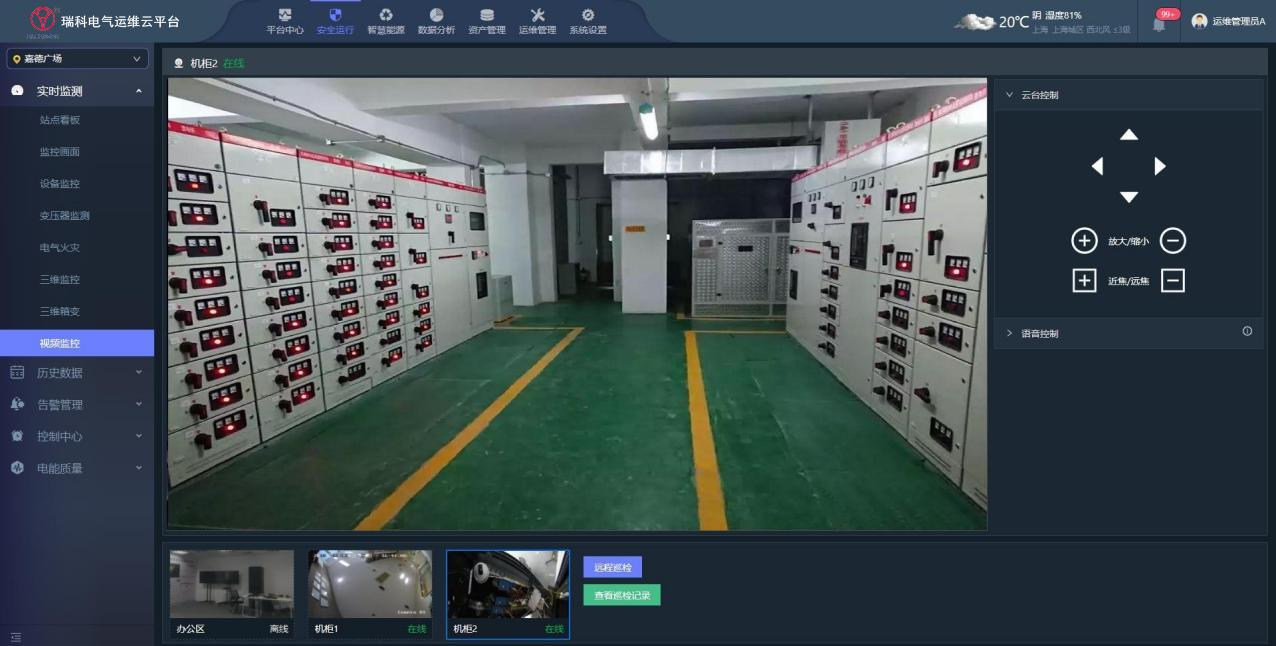Expand the 历史数据 sidebar group
This screenshot has height=646, width=1276.
tap(76, 373)
